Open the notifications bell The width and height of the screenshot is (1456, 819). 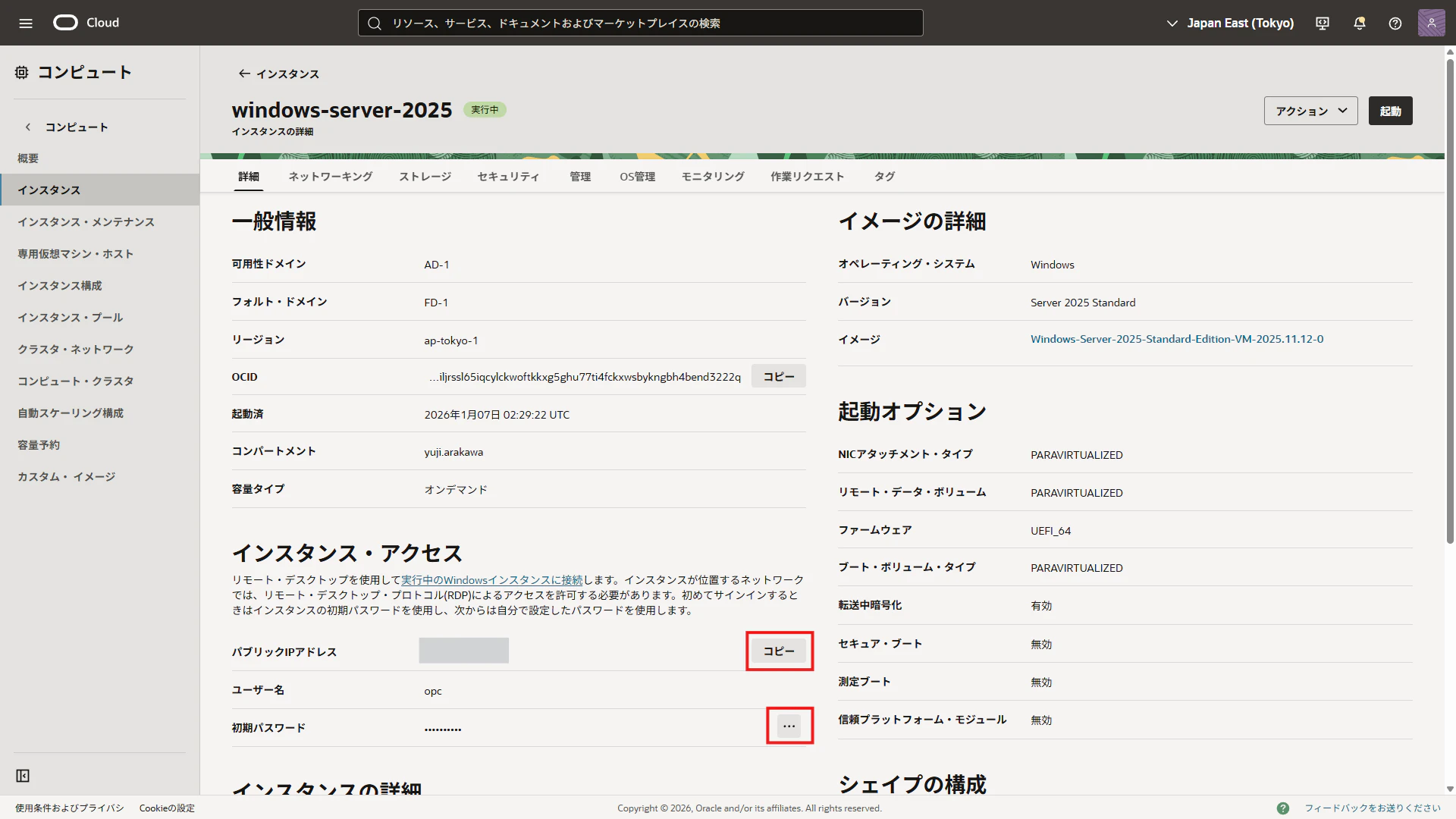coord(1360,23)
